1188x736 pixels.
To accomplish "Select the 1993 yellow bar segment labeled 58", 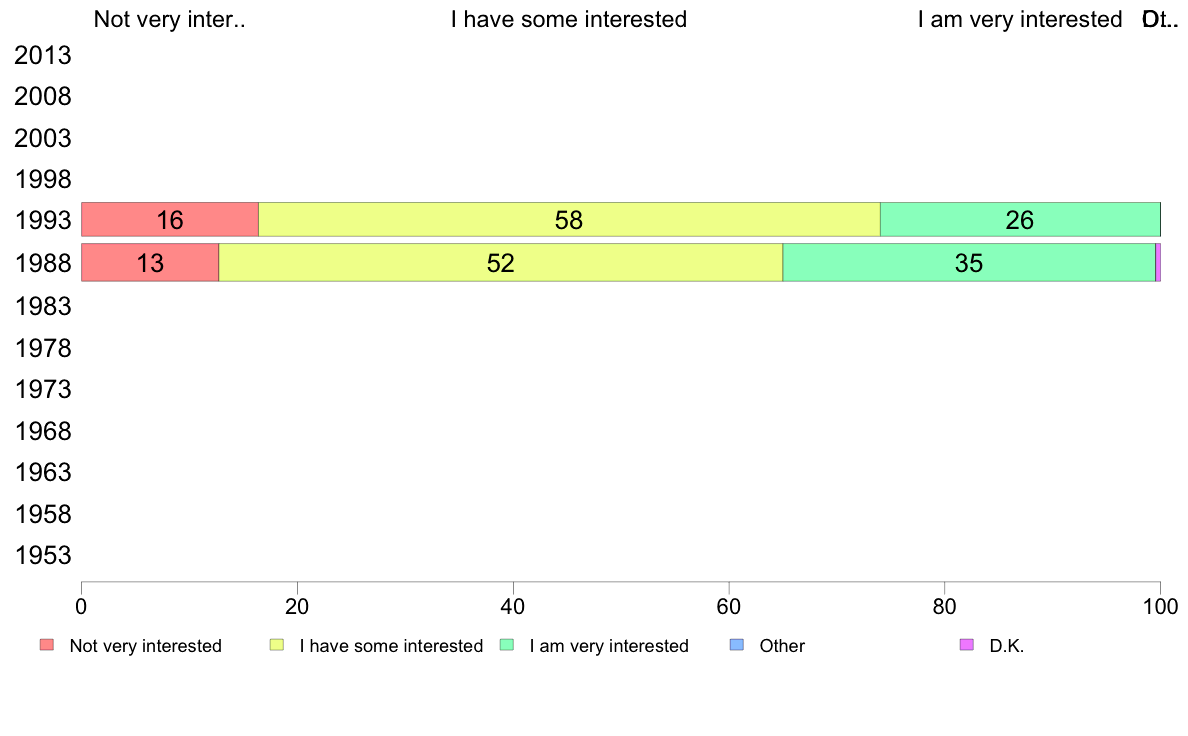I will coord(569,220).
